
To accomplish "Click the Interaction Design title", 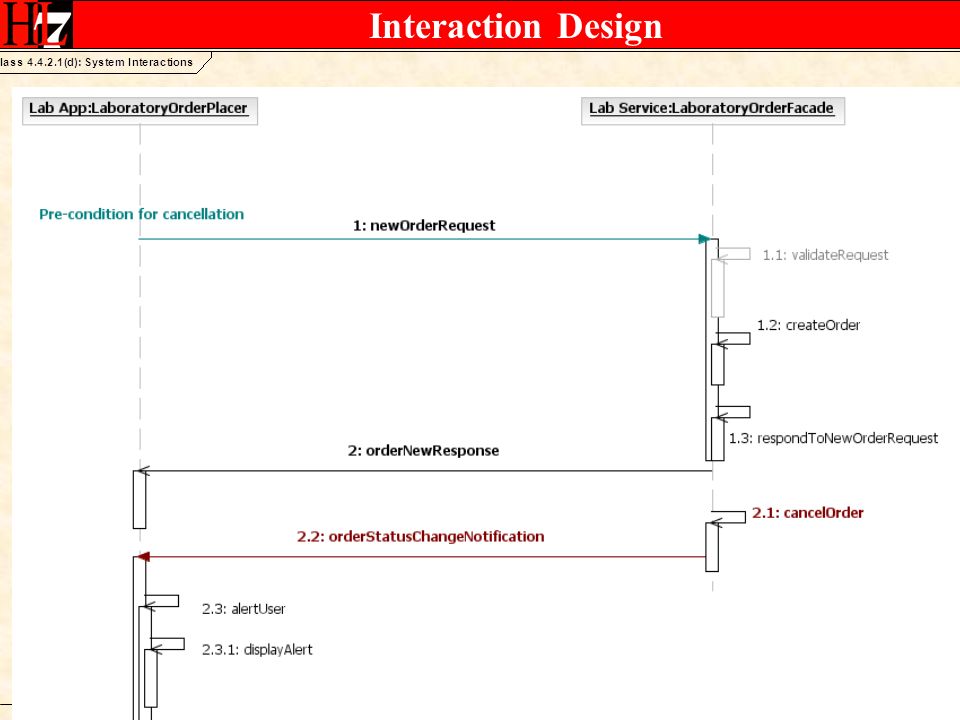I will click(516, 26).
